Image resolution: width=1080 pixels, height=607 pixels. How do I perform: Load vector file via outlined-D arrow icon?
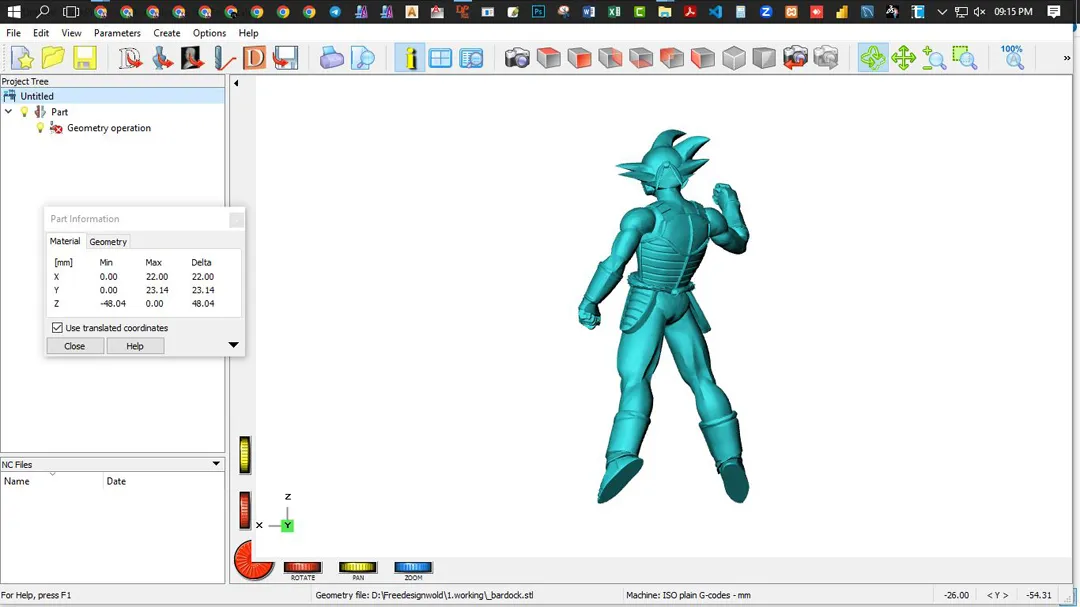pyautogui.click(x=129, y=59)
